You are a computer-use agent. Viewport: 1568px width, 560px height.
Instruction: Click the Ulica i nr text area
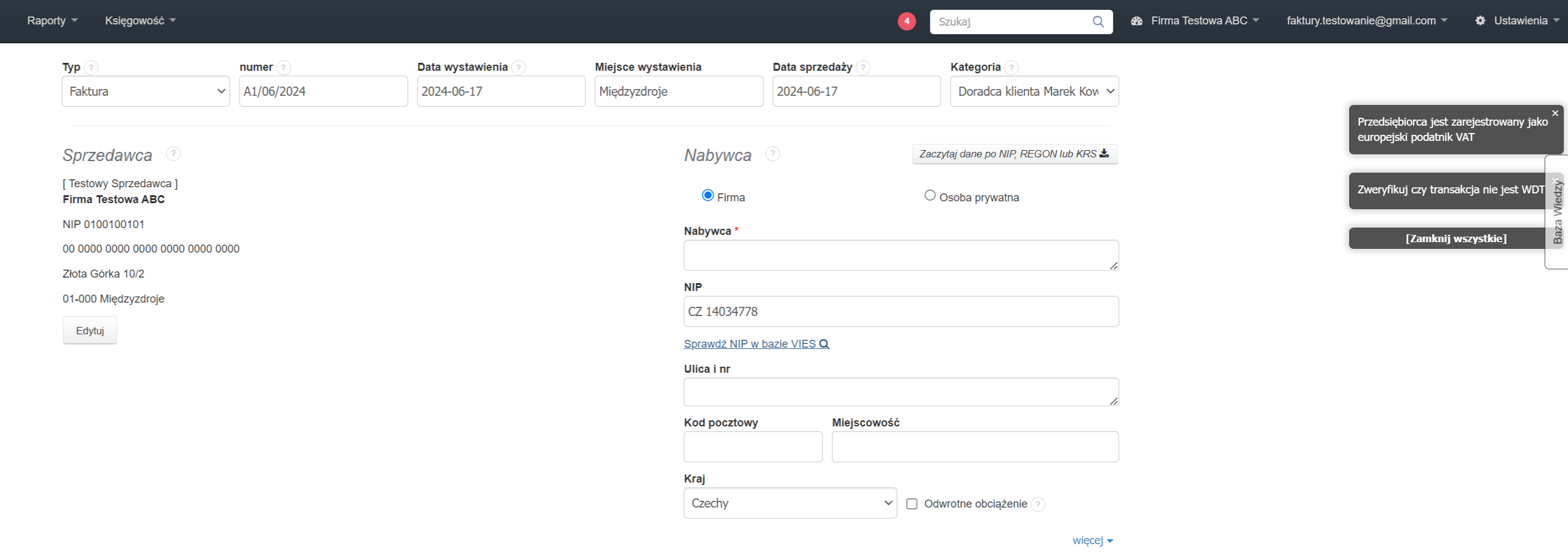coord(901,392)
